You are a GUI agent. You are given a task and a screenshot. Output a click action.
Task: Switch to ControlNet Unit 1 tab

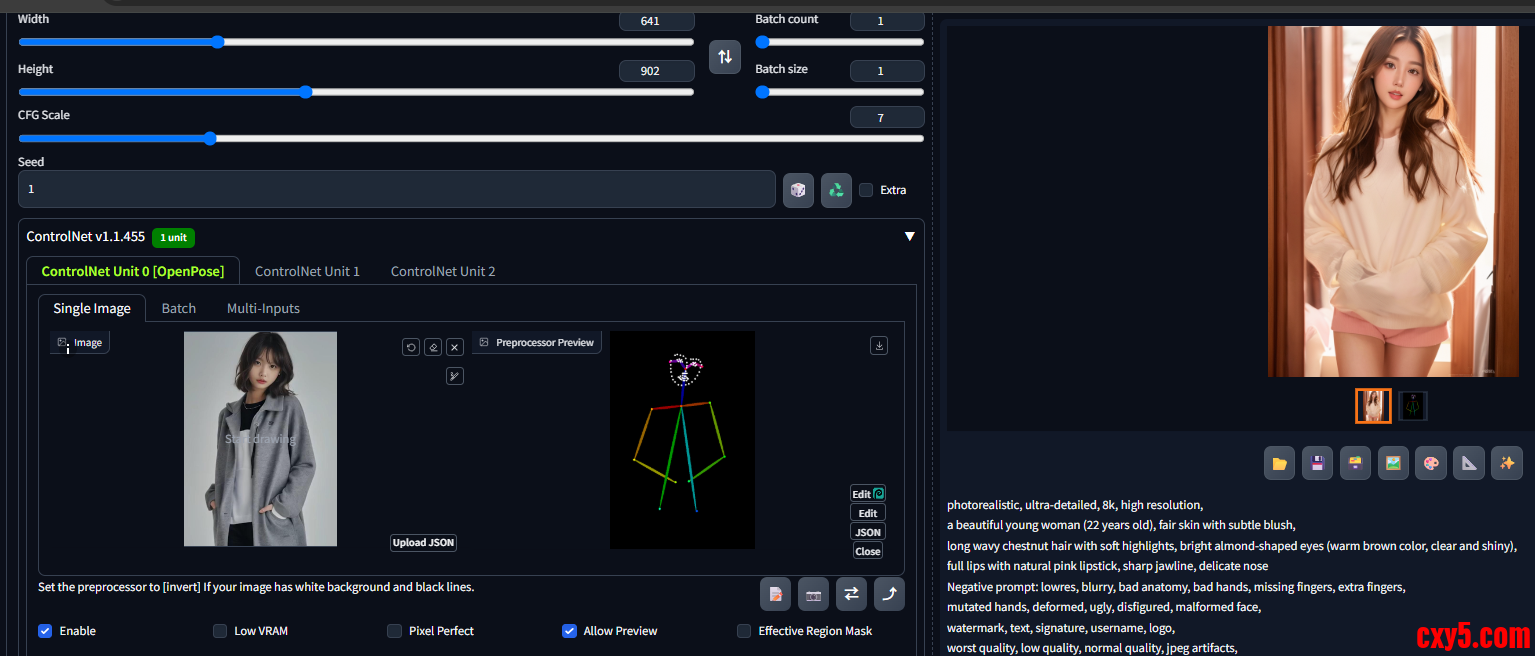[307, 271]
